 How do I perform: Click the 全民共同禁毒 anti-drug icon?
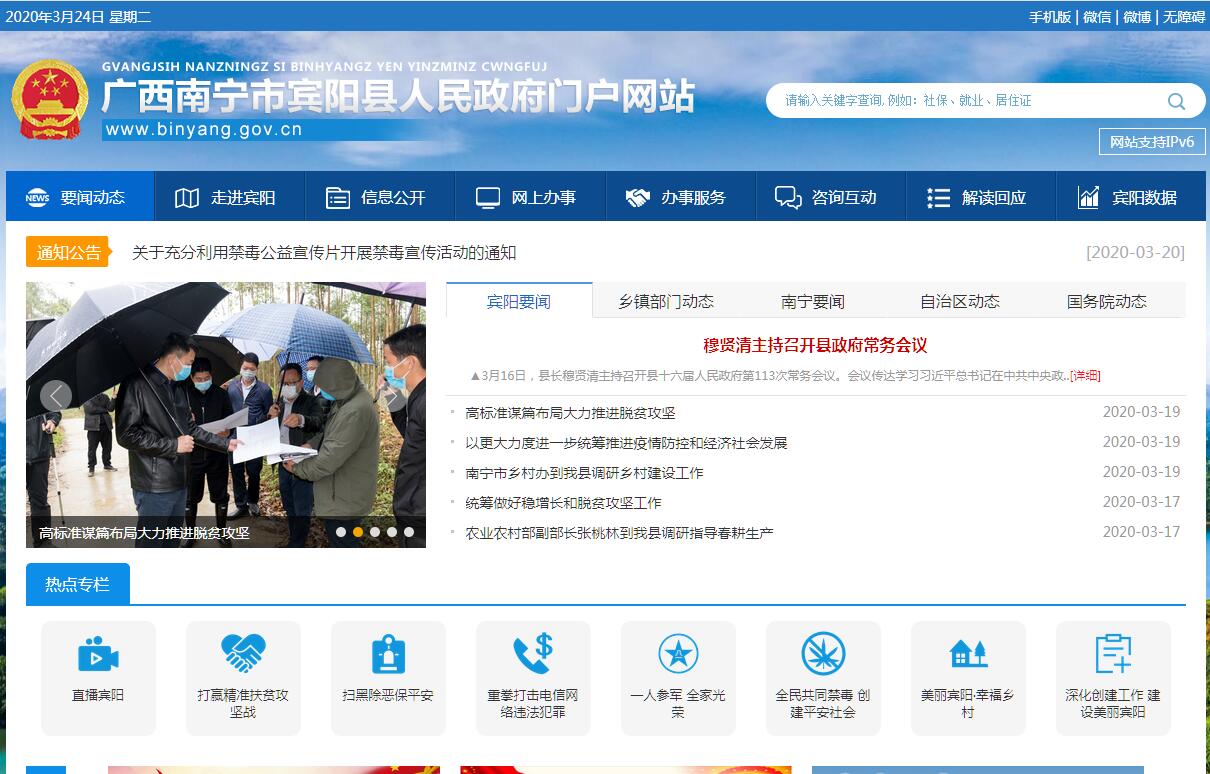[823, 654]
